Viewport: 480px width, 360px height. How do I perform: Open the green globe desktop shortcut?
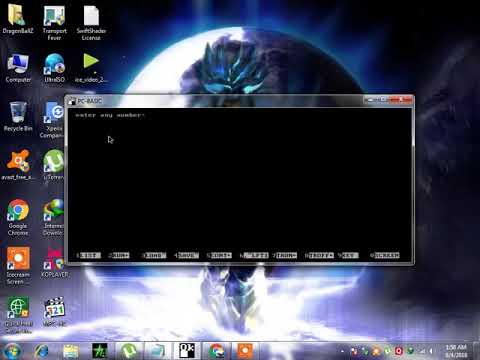click(19, 315)
